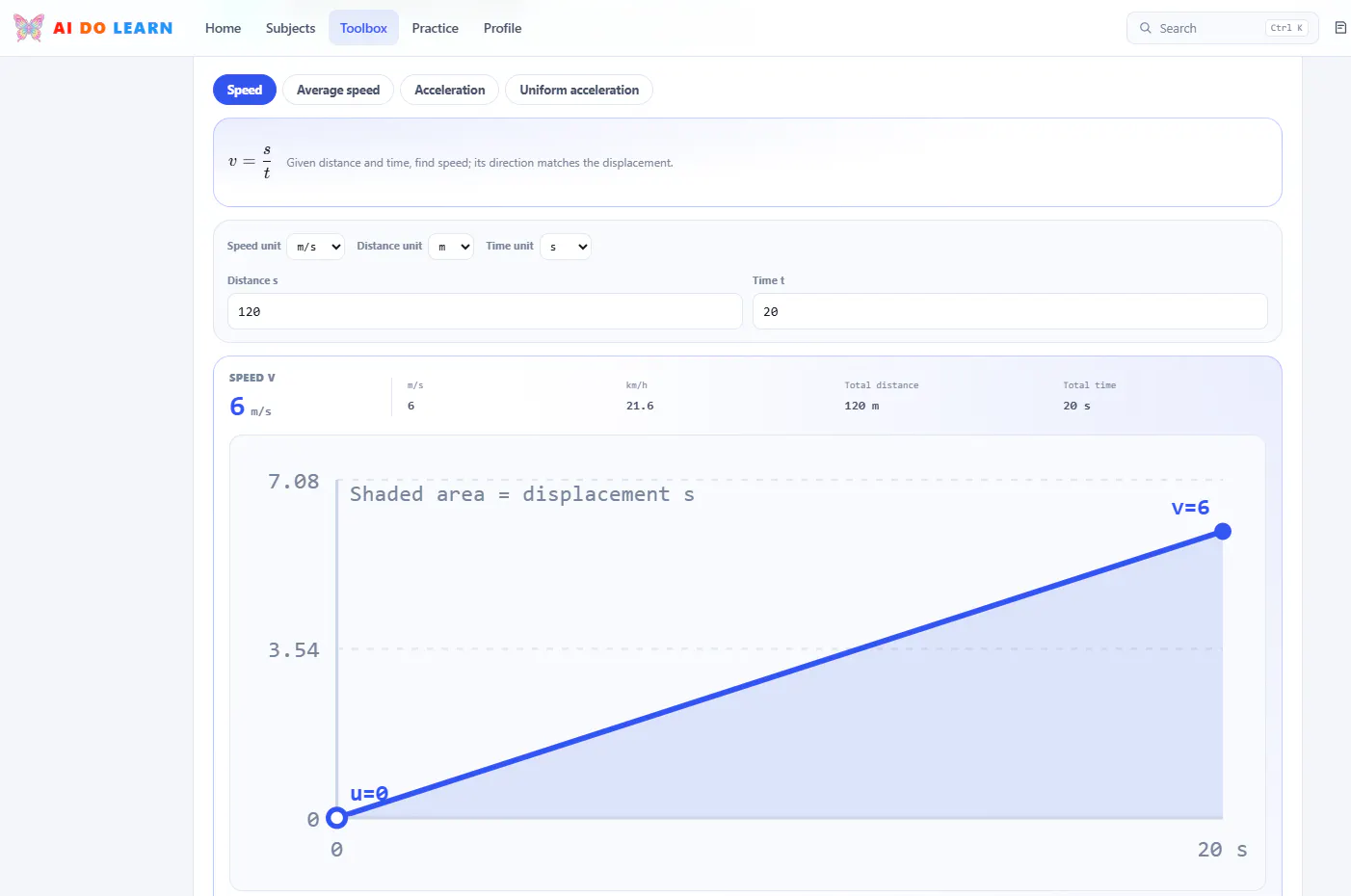The width and height of the screenshot is (1351, 896).
Task: Click the 7.08 y-axis label
Action: tap(293, 482)
